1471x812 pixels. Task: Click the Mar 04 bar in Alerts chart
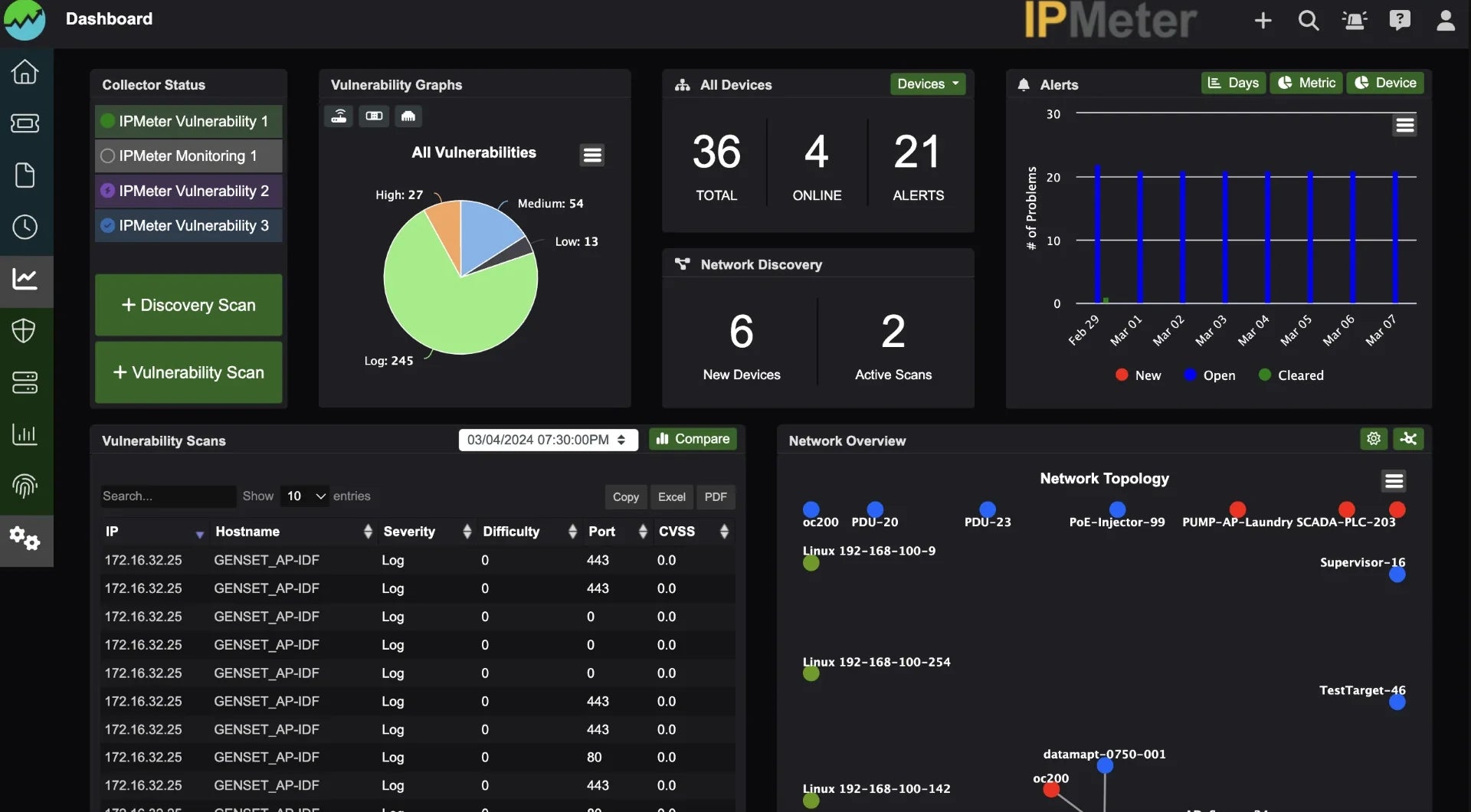[1268, 237]
